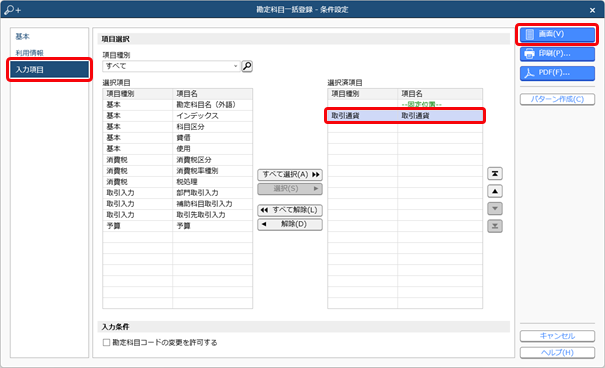This screenshot has height=368, width=605.
Task: Click the PDF(F)... button
Action: [x=557, y=73]
